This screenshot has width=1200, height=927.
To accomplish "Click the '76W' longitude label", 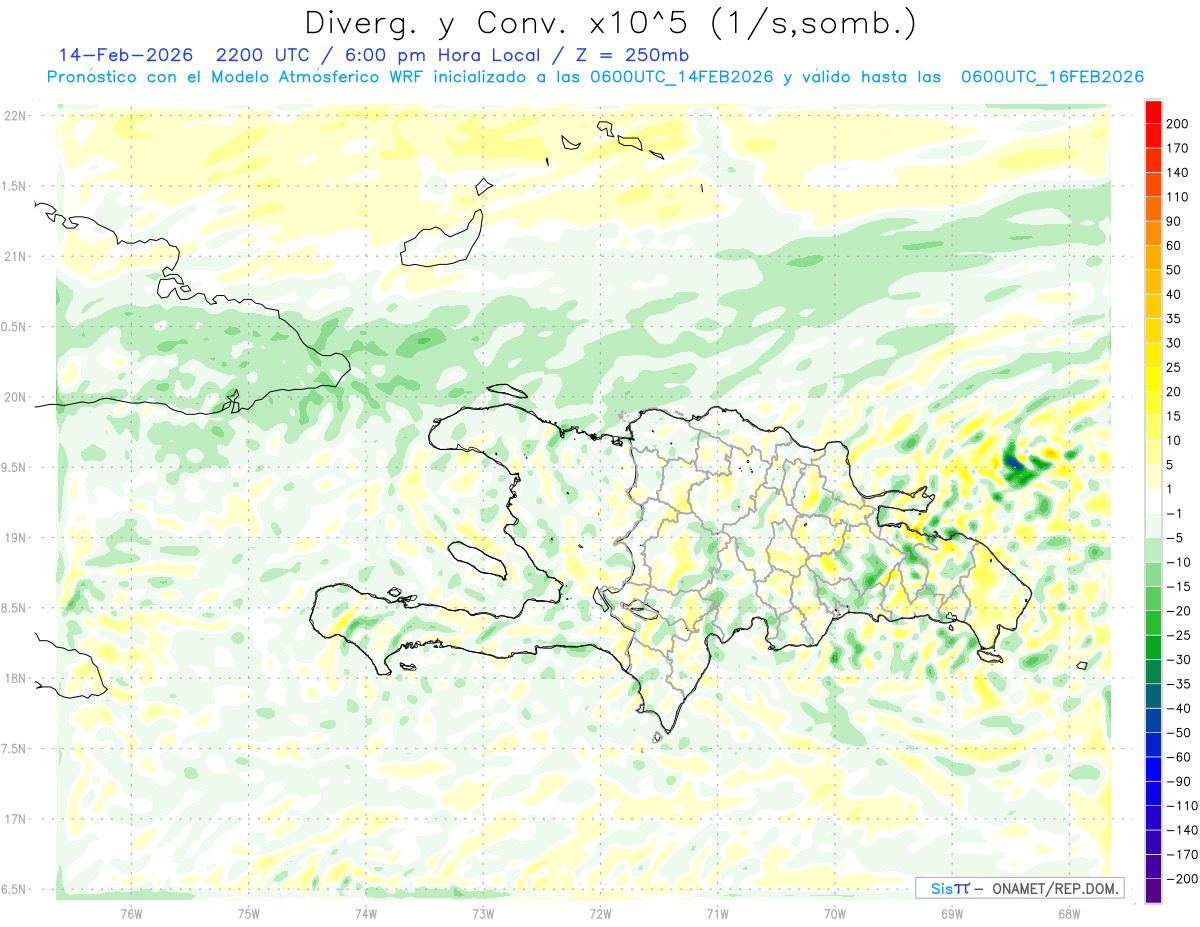I will click(131, 913).
